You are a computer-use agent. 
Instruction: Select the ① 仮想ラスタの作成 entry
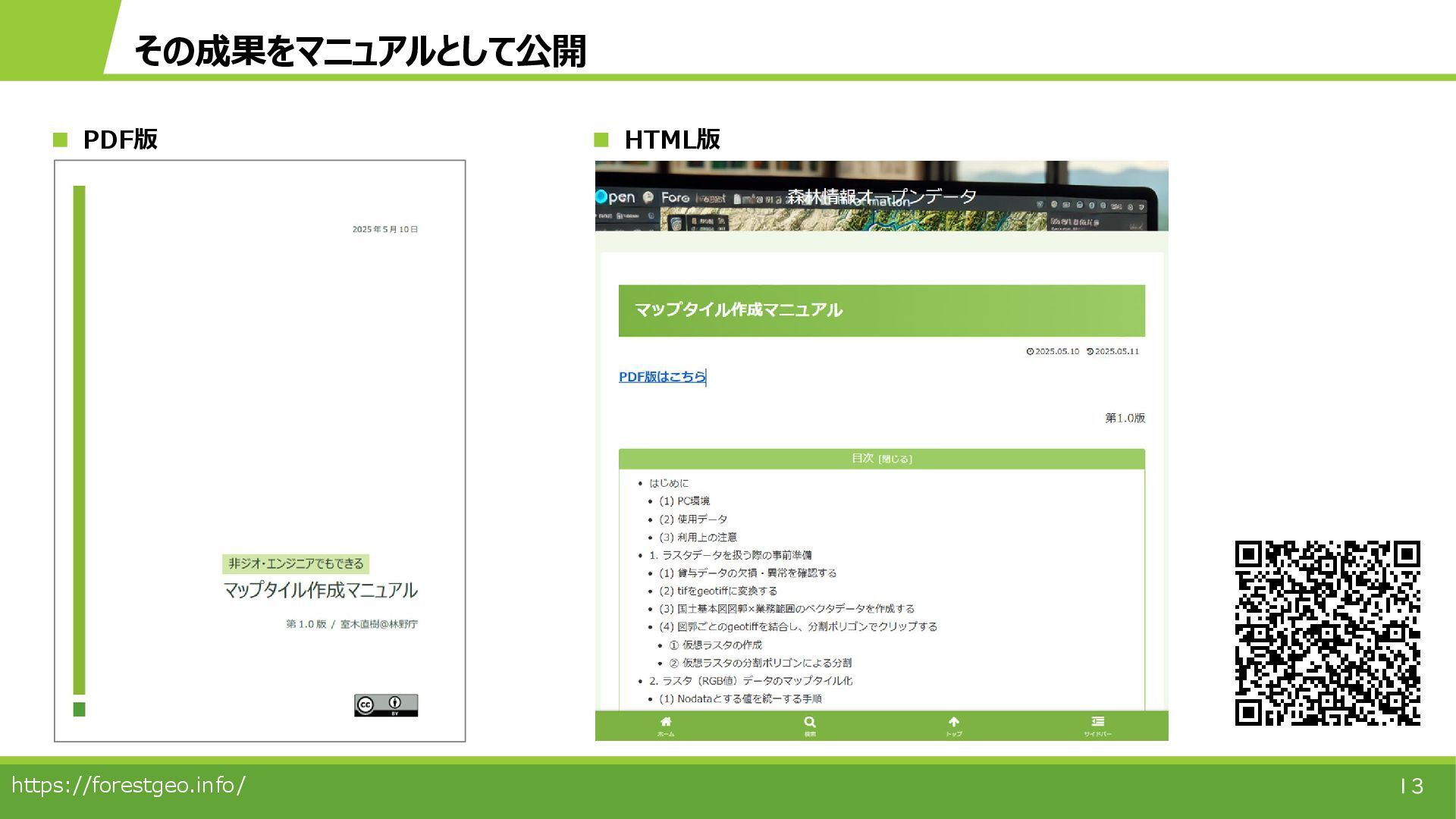[x=715, y=645]
